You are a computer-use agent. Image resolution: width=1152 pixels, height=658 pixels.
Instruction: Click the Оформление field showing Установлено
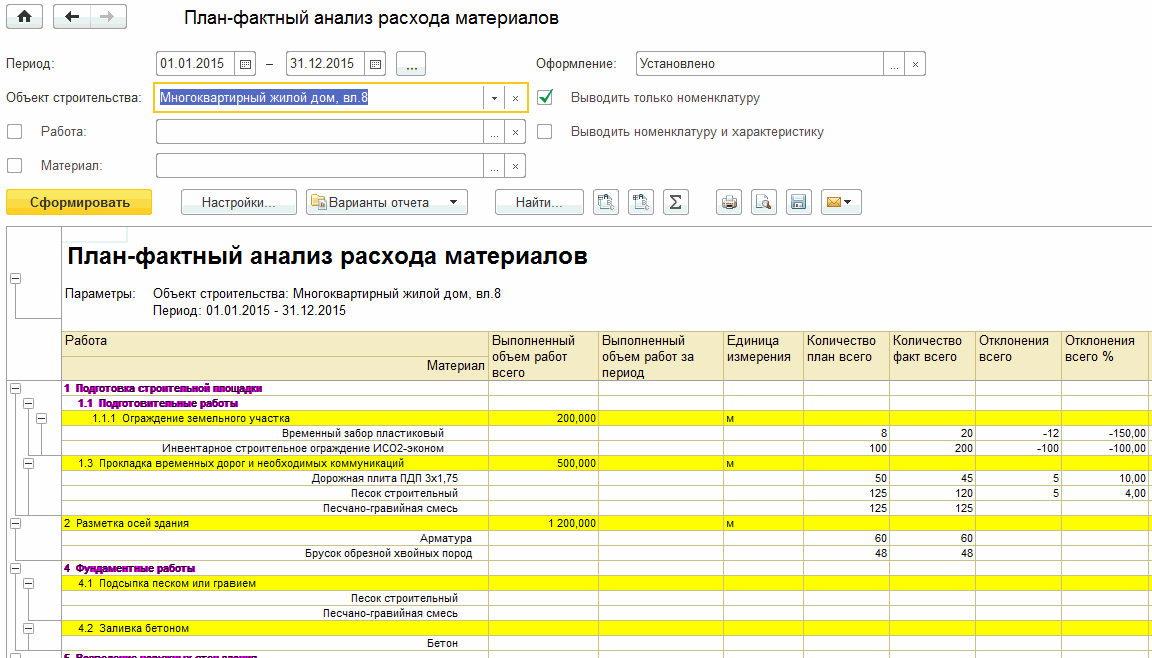[760, 64]
